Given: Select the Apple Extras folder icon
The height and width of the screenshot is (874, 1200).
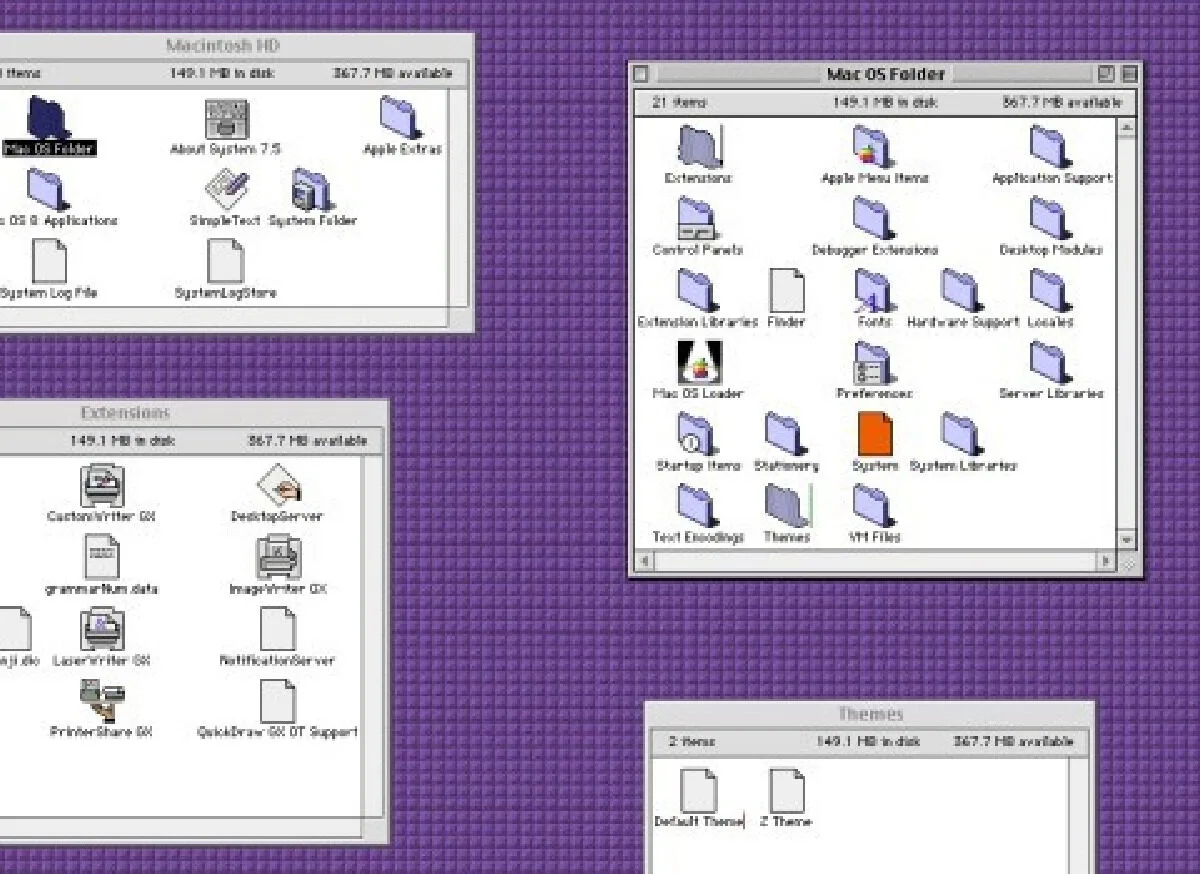Looking at the screenshot, I should tap(401, 118).
